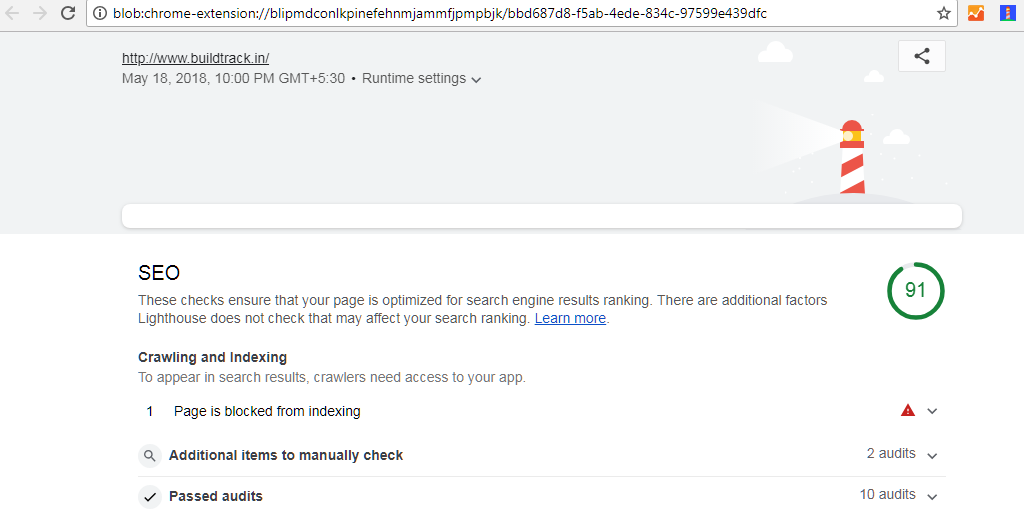This screenshot has height=531, width=1024.
Task: Click the red warning triangle icon
Action: pyautogui.click(x=908, y=410)
